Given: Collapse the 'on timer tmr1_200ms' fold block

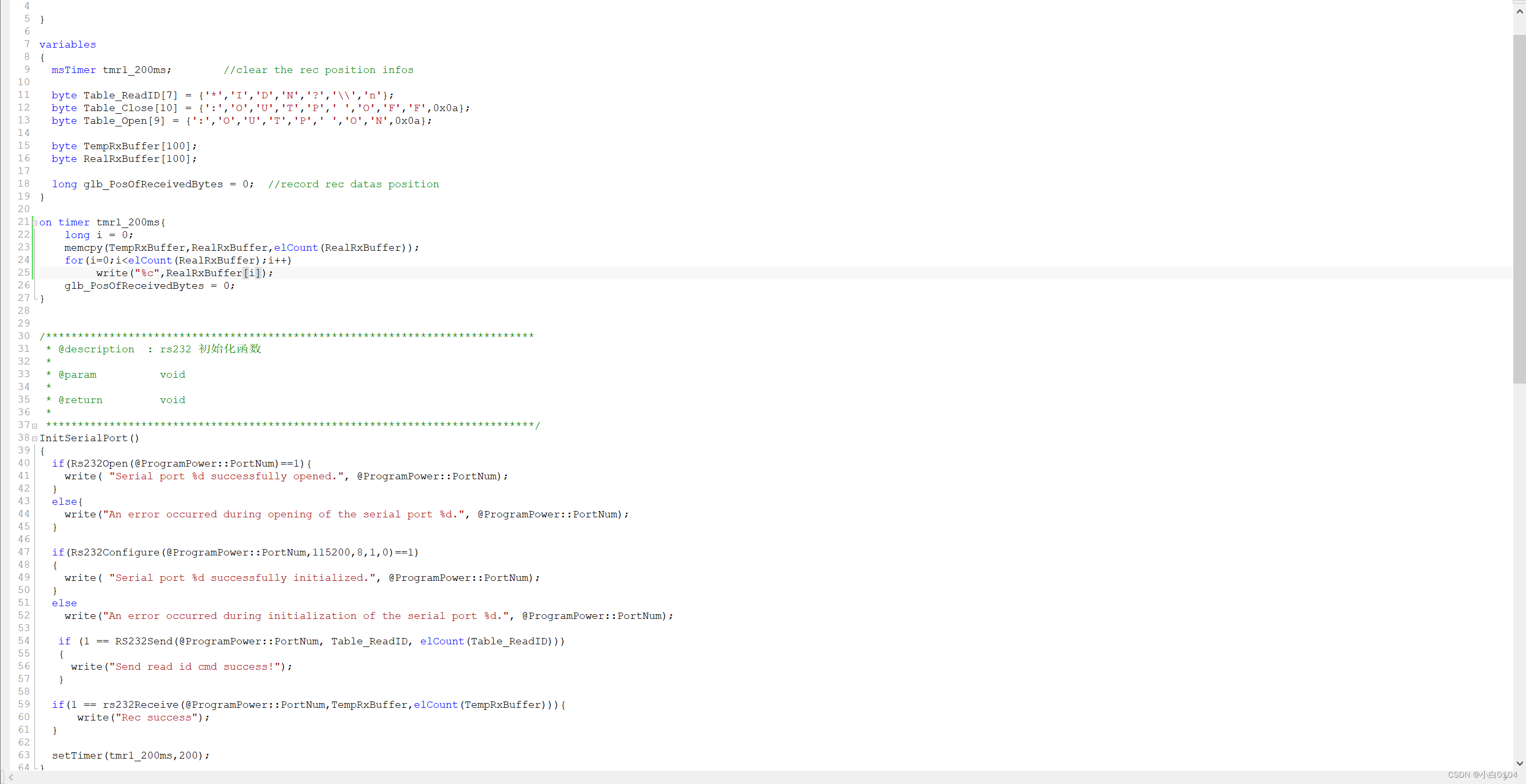Looking at the screenshot, I should coord(34,223).
